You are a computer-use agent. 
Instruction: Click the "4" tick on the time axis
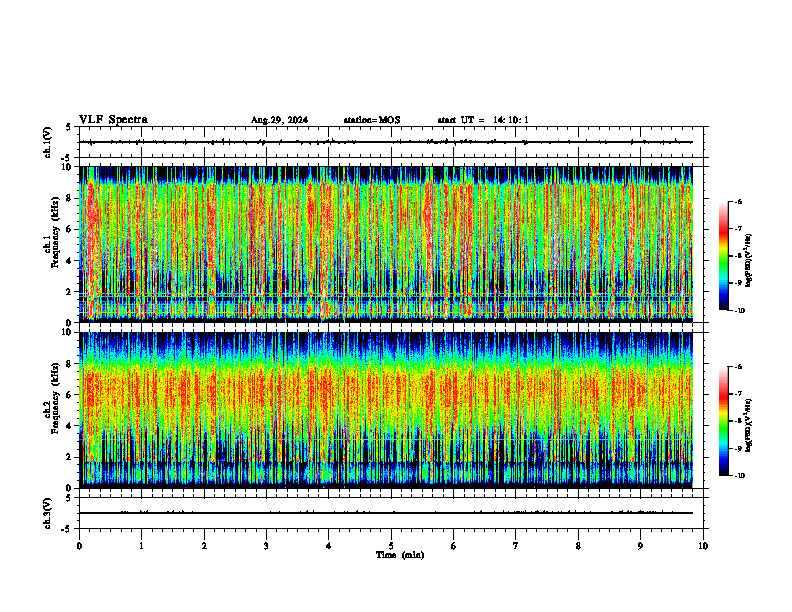coord(329,546)
